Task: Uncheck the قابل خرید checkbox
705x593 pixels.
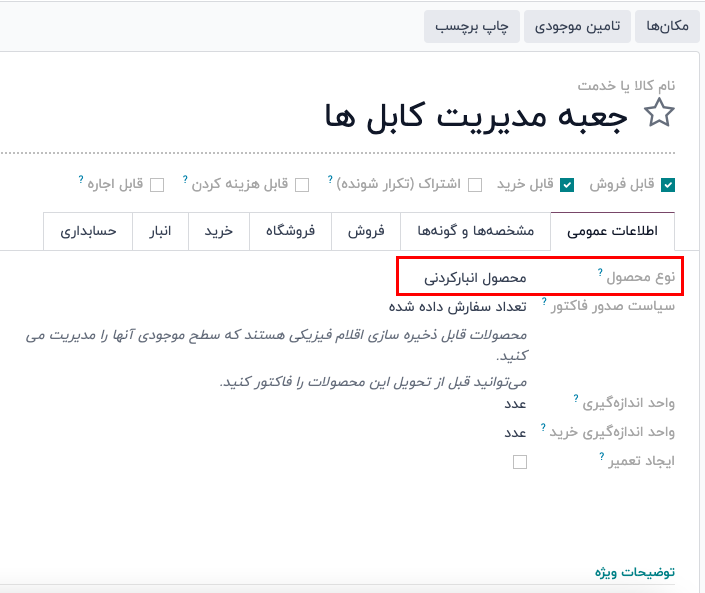Action: pyautogui.click(x=567, y=185)
